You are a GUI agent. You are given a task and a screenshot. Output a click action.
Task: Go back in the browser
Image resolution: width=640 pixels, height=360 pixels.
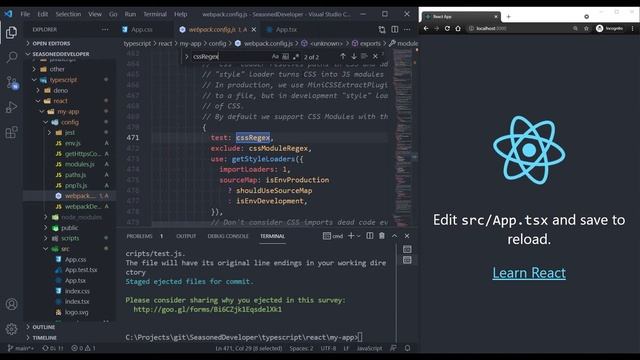pos(426,28)
